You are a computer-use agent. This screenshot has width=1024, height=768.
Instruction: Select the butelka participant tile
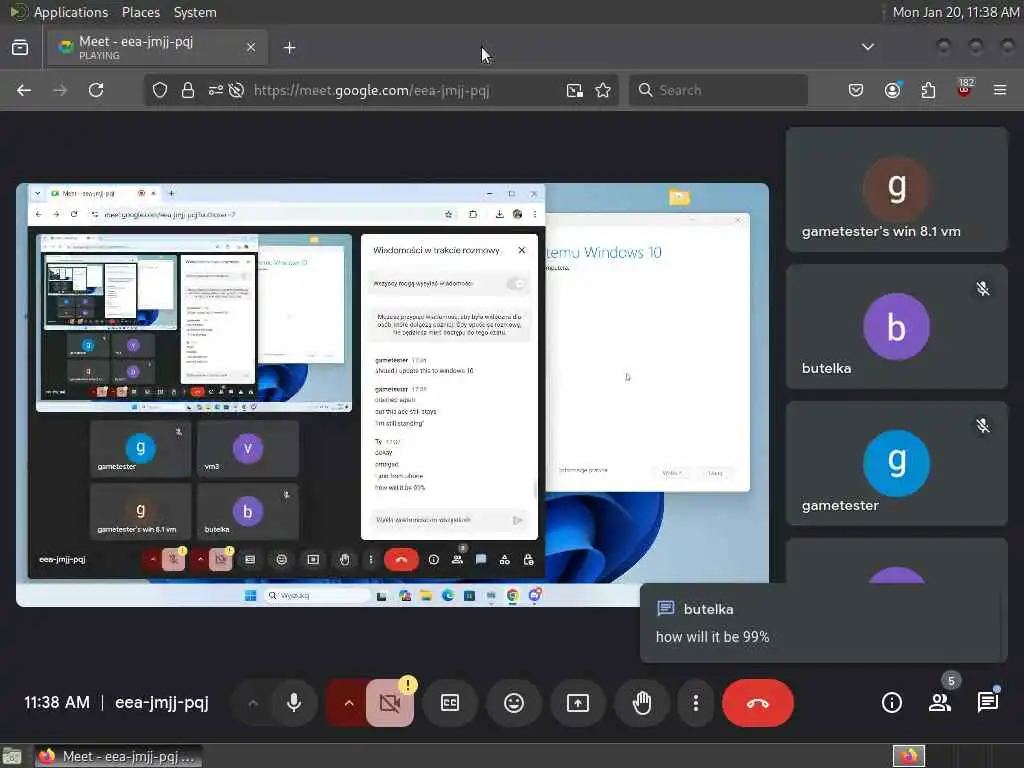click(897, 327)
